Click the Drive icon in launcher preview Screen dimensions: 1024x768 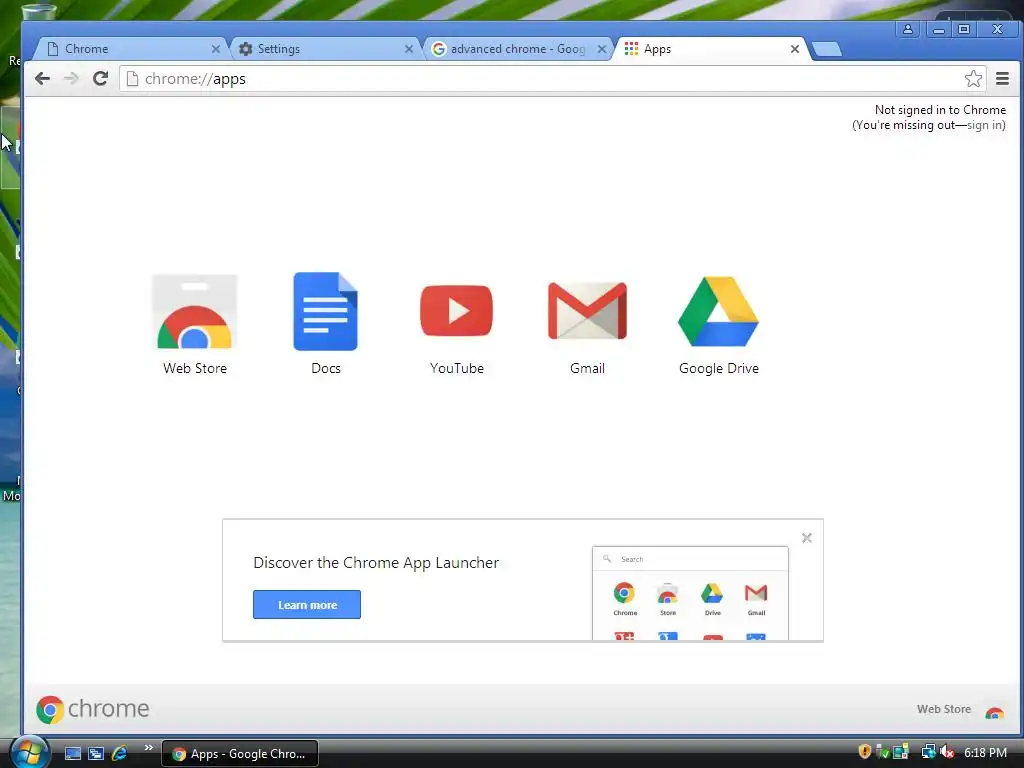point(712,593)
